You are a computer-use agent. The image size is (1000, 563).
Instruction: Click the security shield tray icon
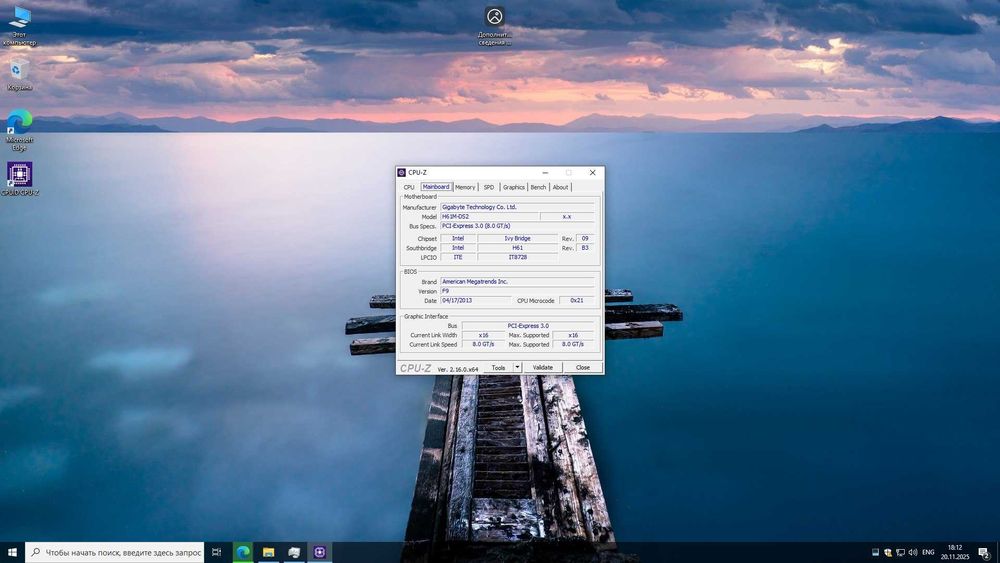coord(888,552)
